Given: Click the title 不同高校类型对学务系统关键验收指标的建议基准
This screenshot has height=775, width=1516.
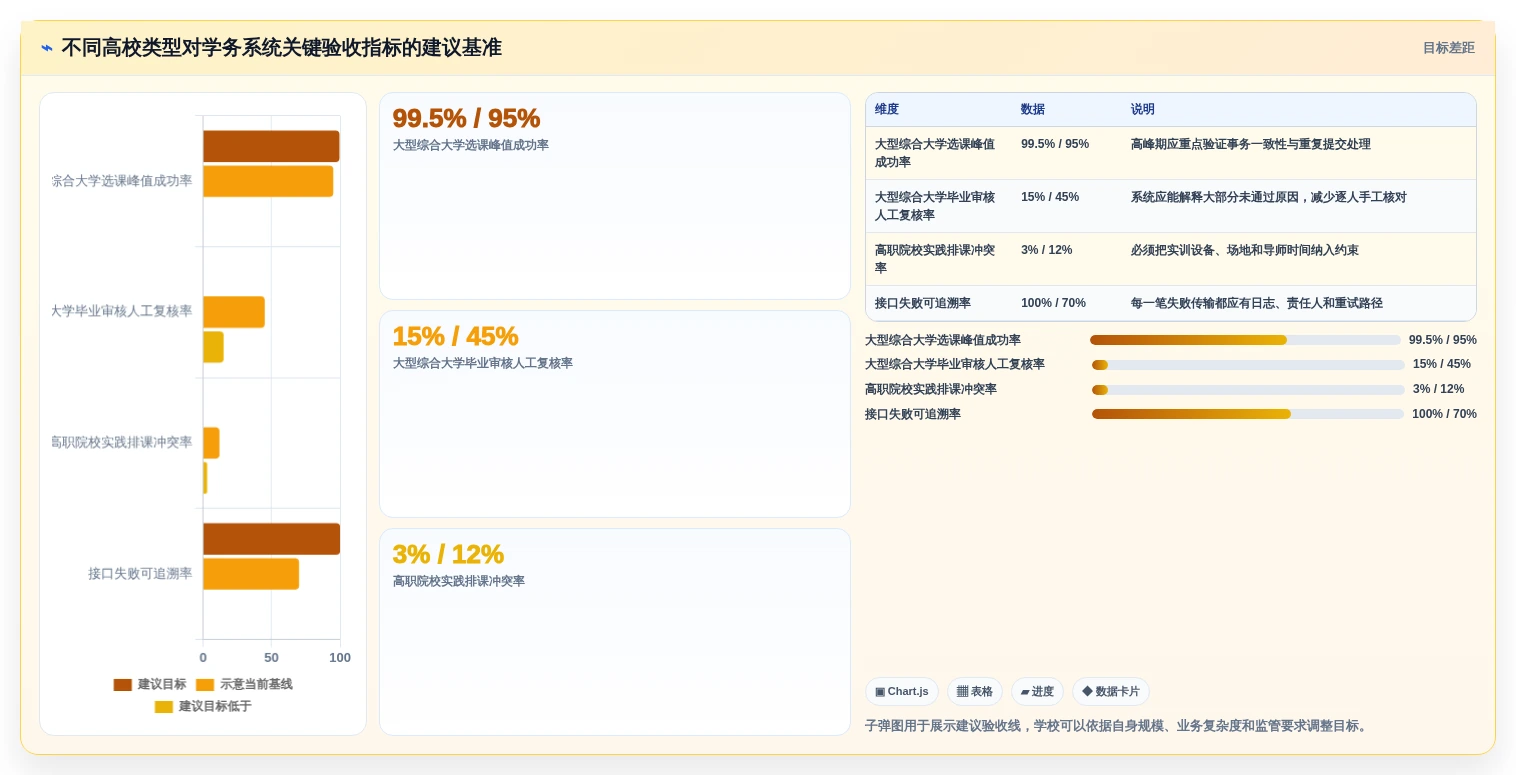Looking at the screenshot, I should (281, 48).
